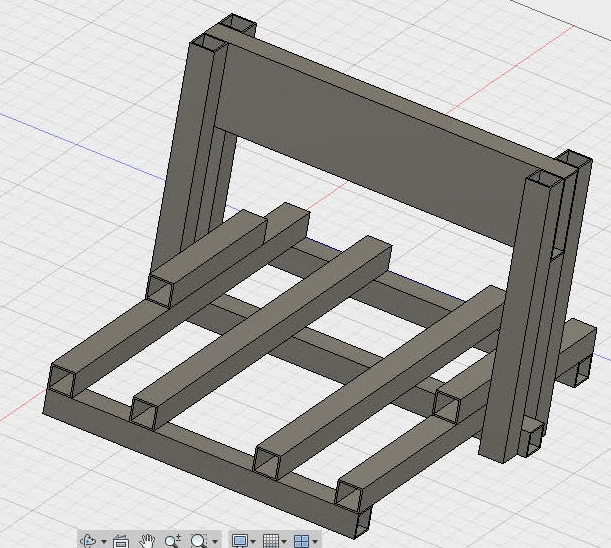This screenshot has width=611, height=548.
Task: Open the Display Settings monitor icon
Action: (240, 541)
